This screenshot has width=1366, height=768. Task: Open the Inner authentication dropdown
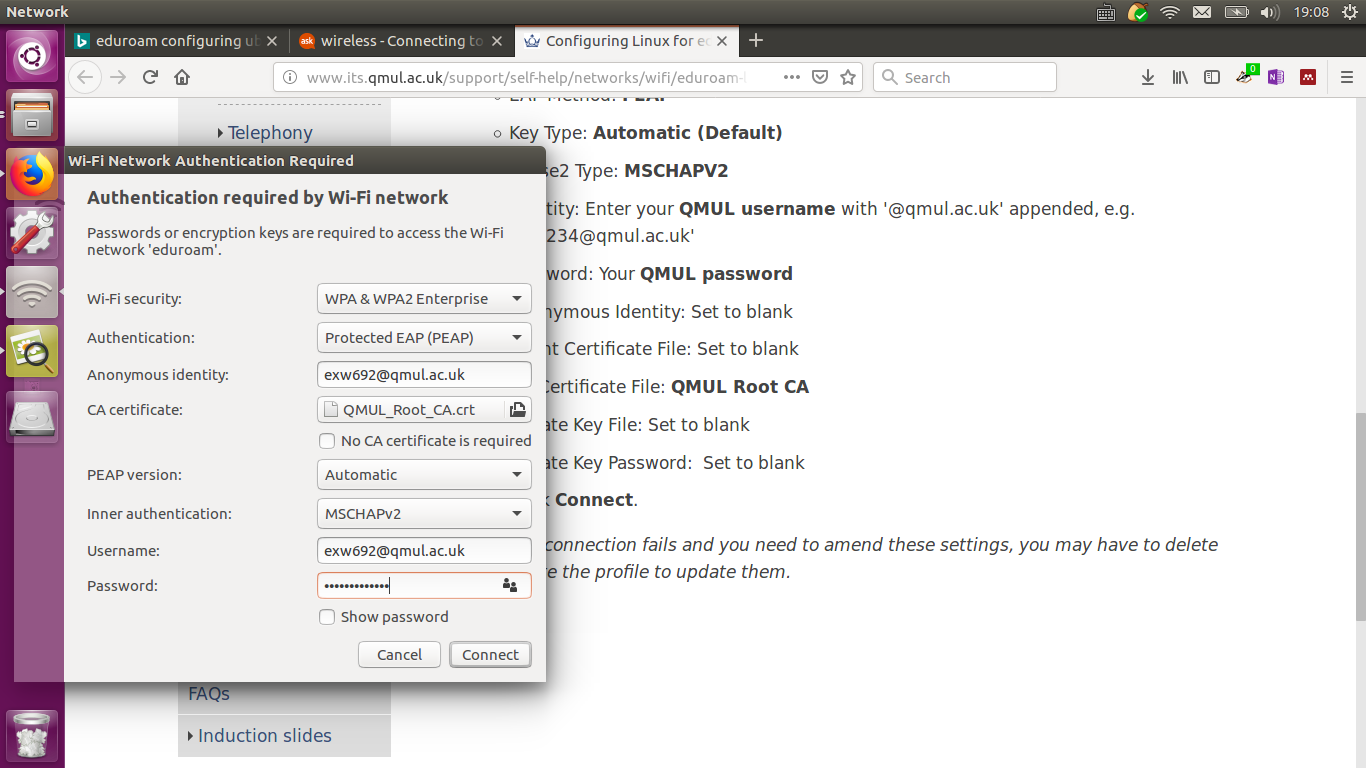click(424, 513)
